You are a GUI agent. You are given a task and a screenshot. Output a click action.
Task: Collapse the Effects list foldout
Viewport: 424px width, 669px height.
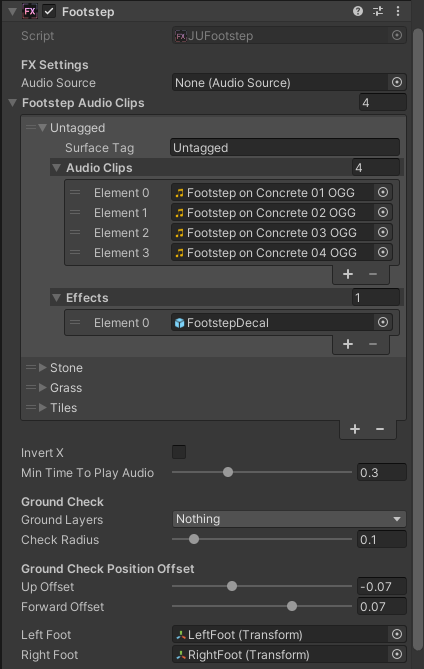(56, 297)
